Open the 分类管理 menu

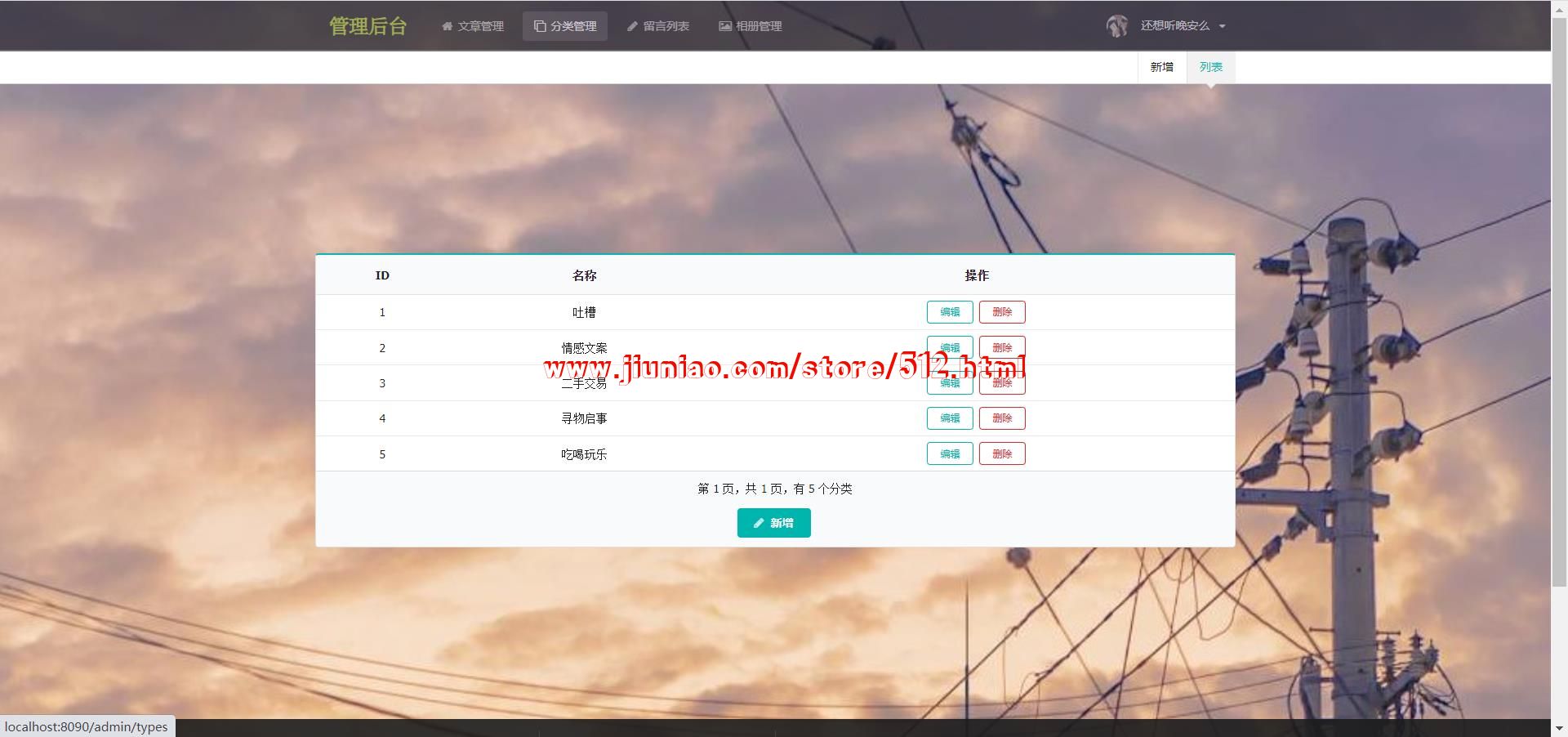pos(565,26)
